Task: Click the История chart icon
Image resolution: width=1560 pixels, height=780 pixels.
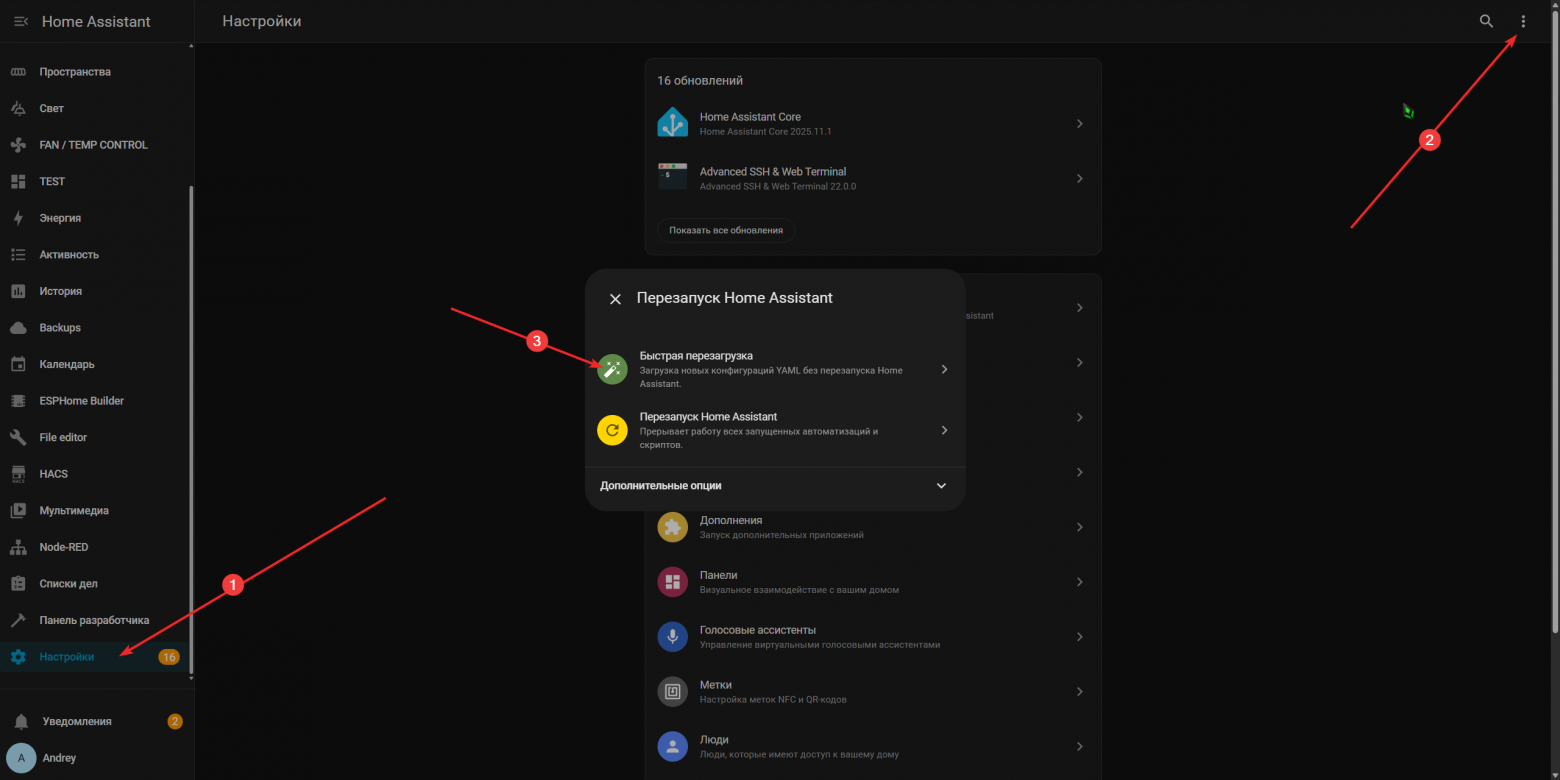Action: (18, 291)
